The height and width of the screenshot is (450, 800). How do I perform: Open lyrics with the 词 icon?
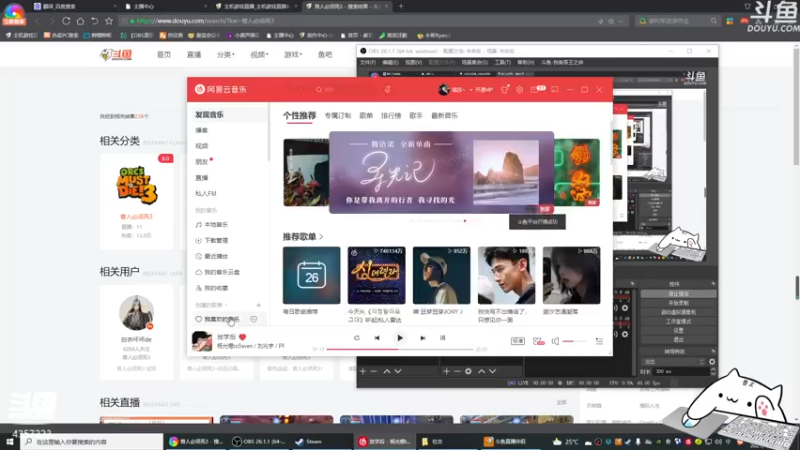[442, 338]
